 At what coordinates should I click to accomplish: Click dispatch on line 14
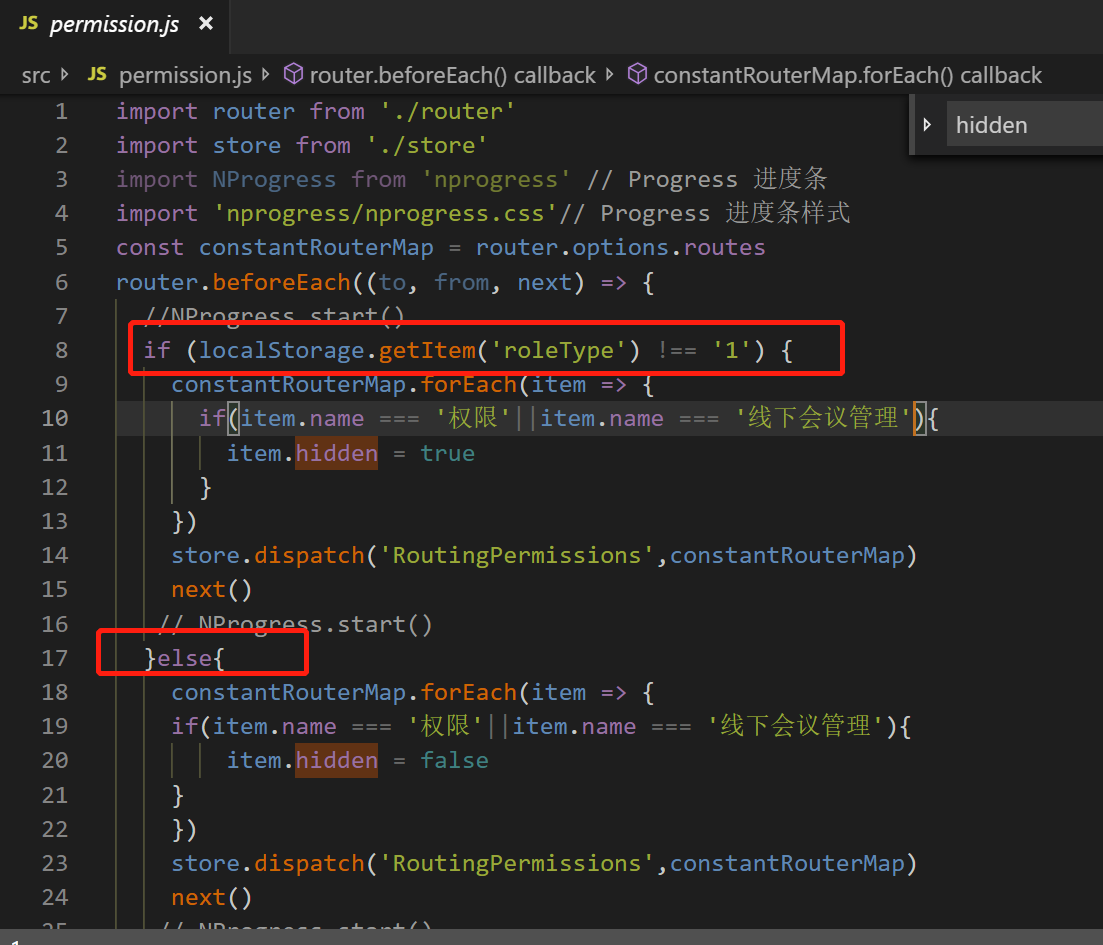(x=309, y=555)
